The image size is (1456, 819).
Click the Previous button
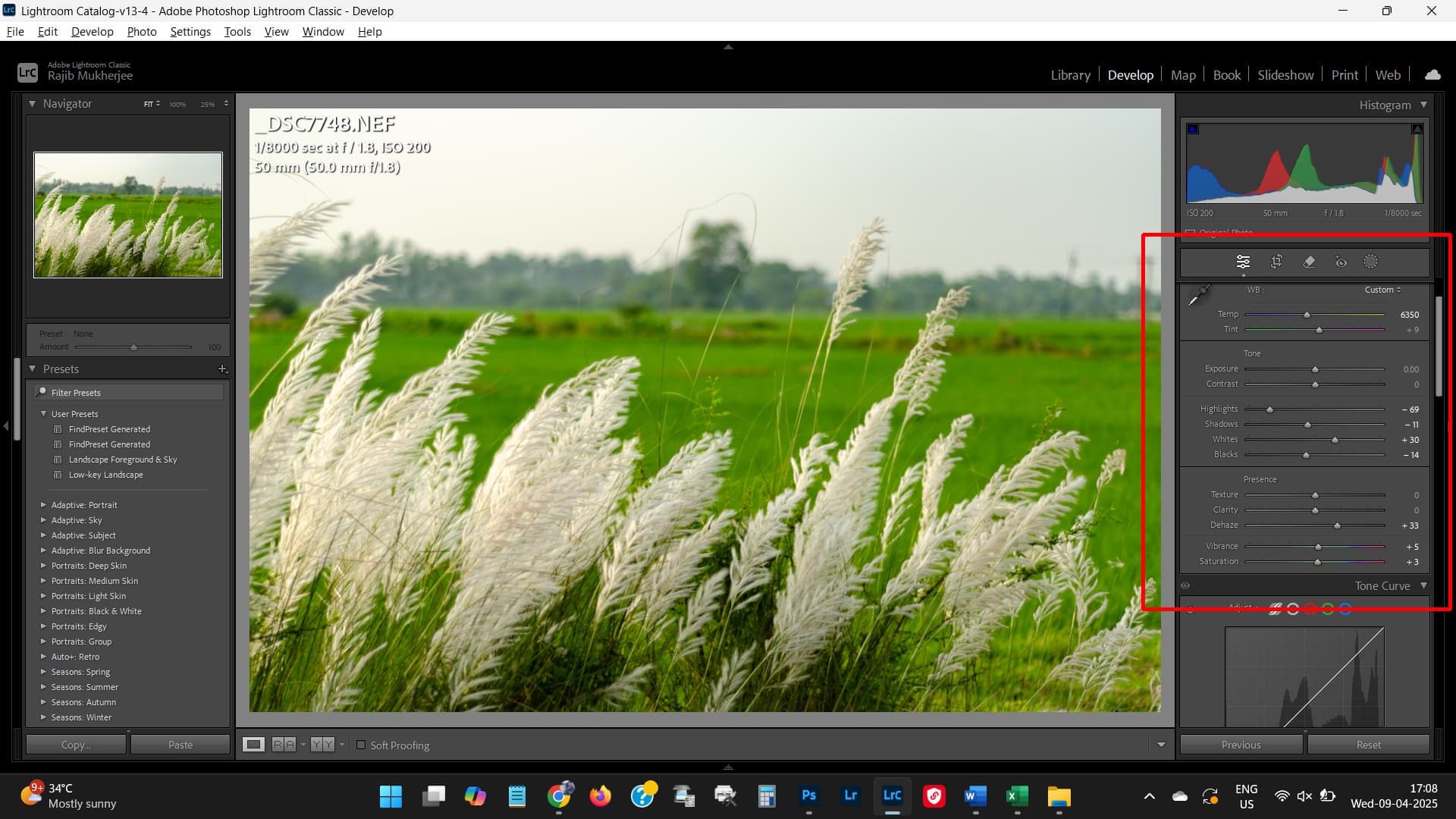point(1241,745)
